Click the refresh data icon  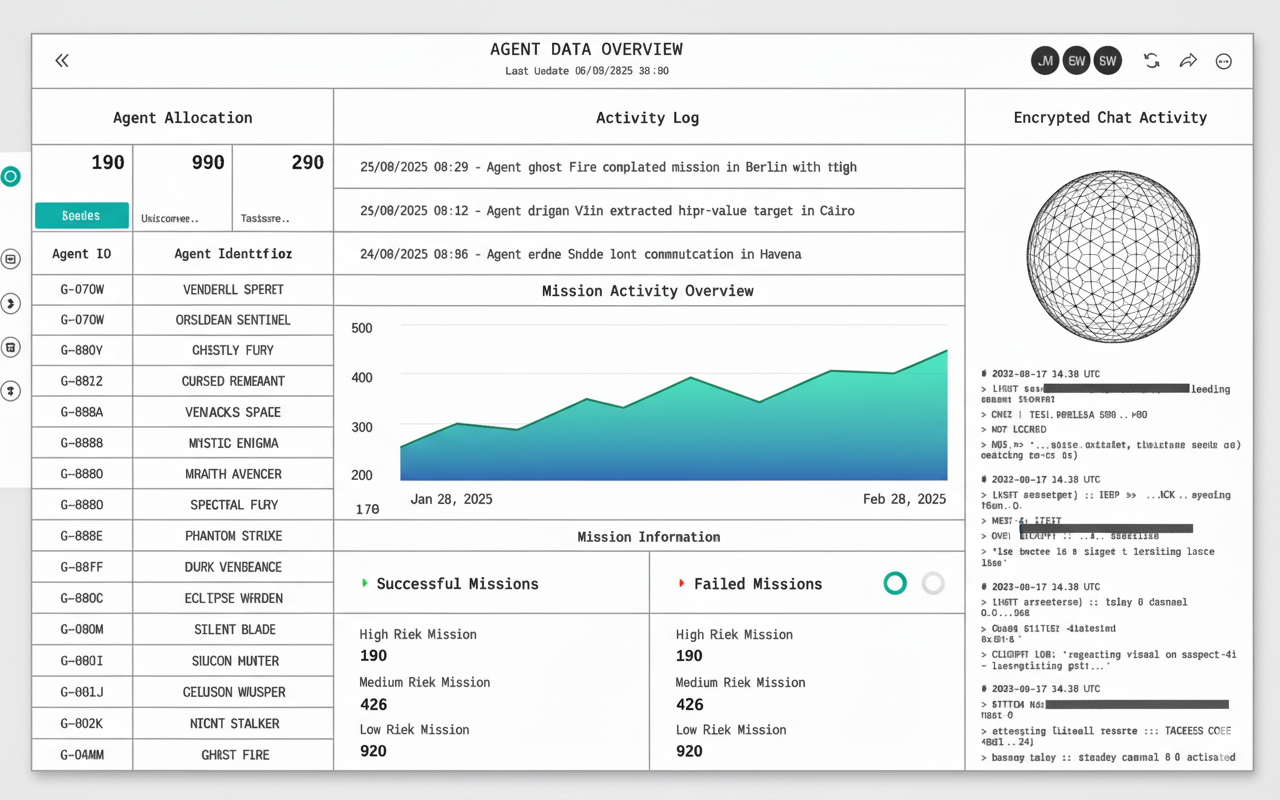tap(1152, 61)
